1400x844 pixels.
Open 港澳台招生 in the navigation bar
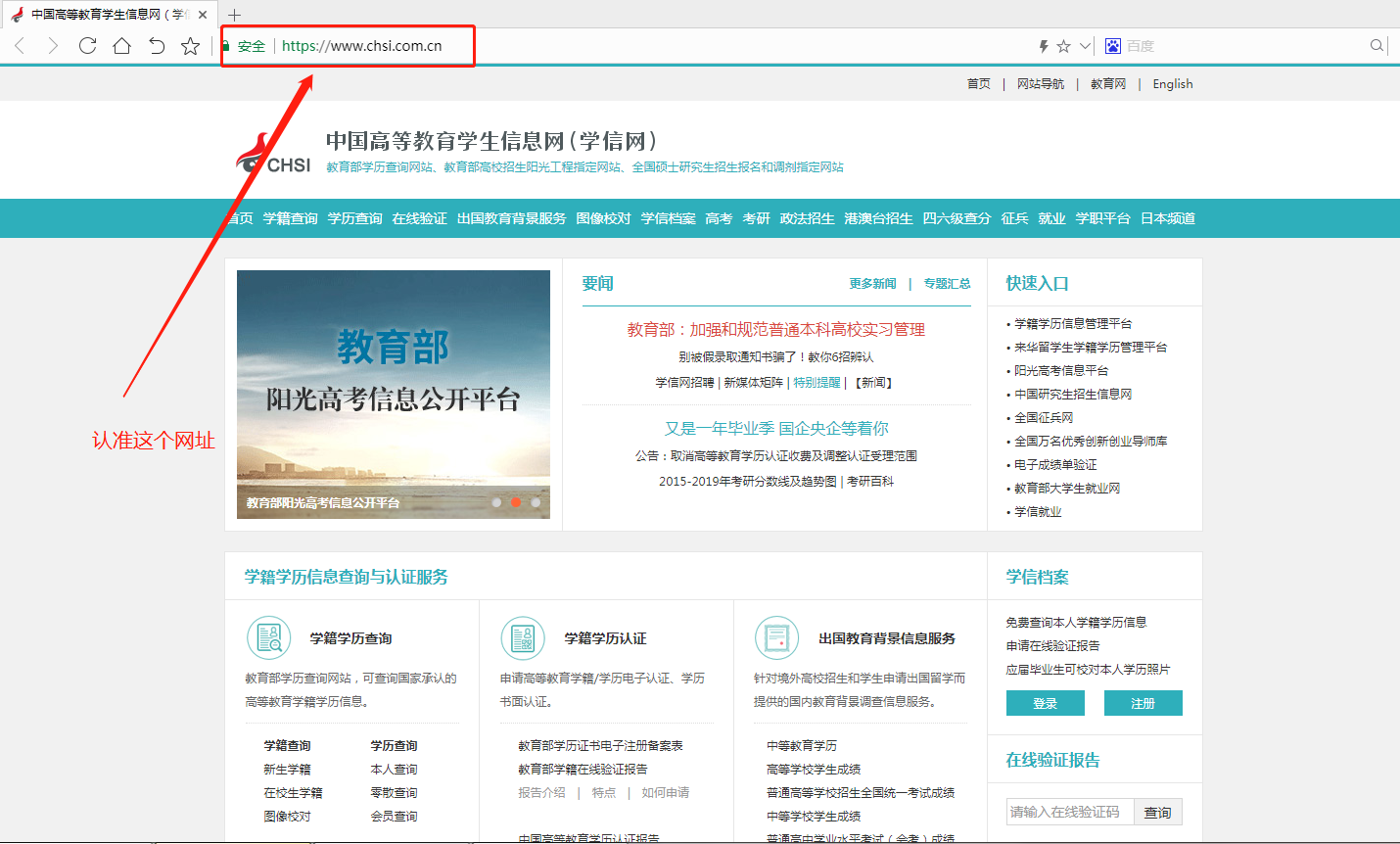pos(879,218)
